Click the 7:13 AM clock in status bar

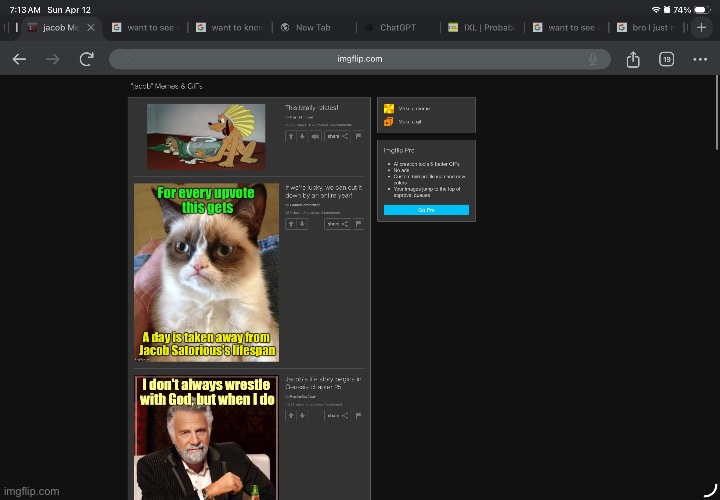25,10
